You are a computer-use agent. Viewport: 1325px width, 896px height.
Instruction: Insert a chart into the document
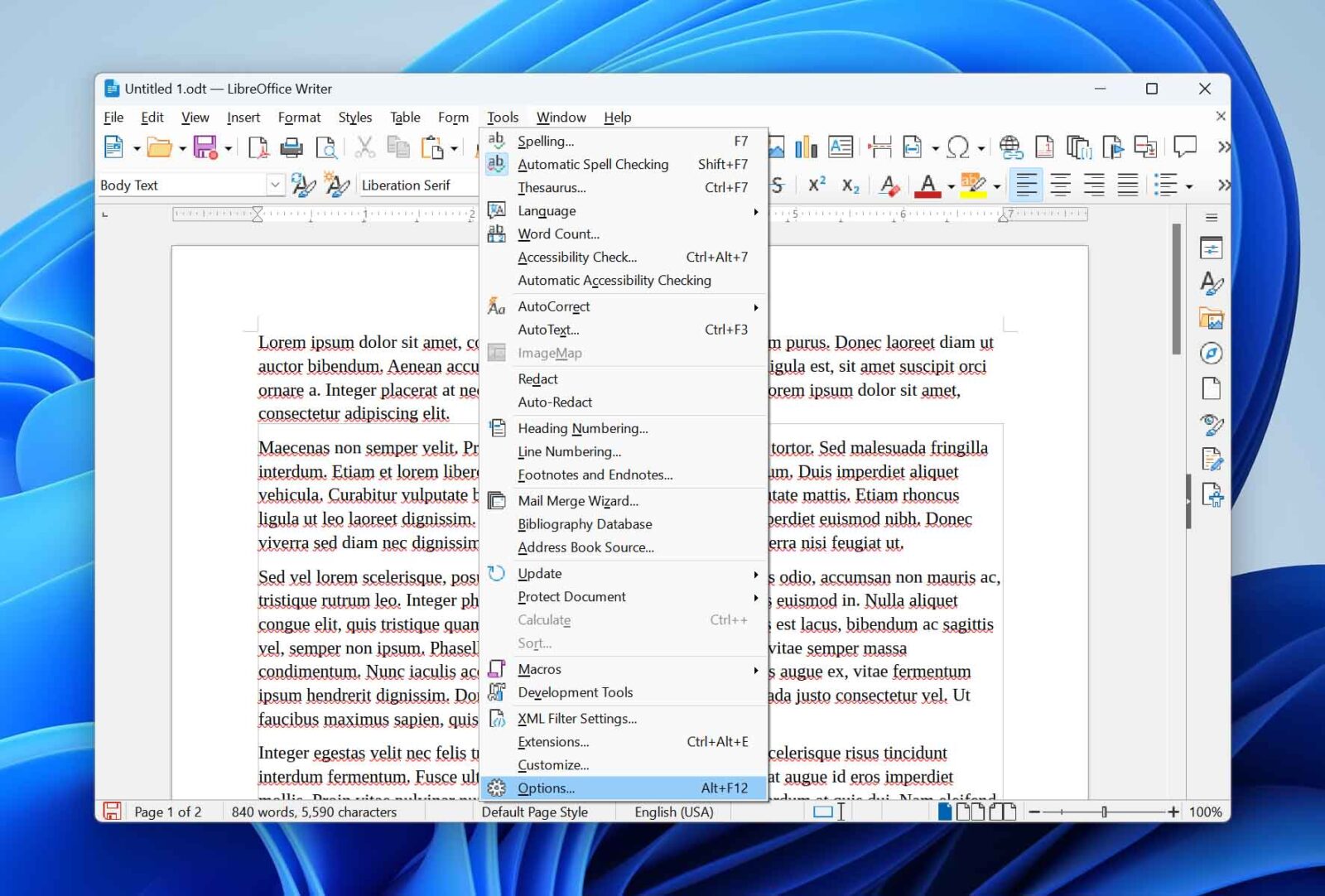coord(806,147)
